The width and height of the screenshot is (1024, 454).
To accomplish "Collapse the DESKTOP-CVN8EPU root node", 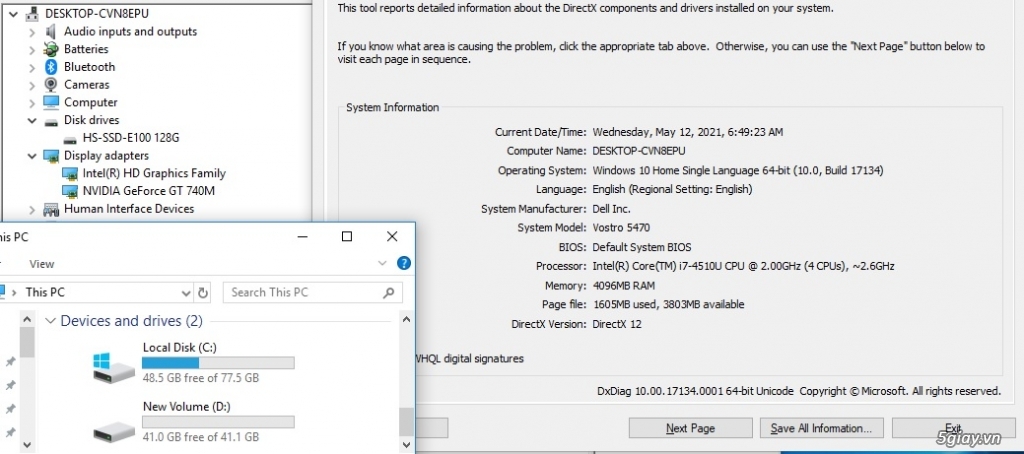I will [x=12, y=14].
